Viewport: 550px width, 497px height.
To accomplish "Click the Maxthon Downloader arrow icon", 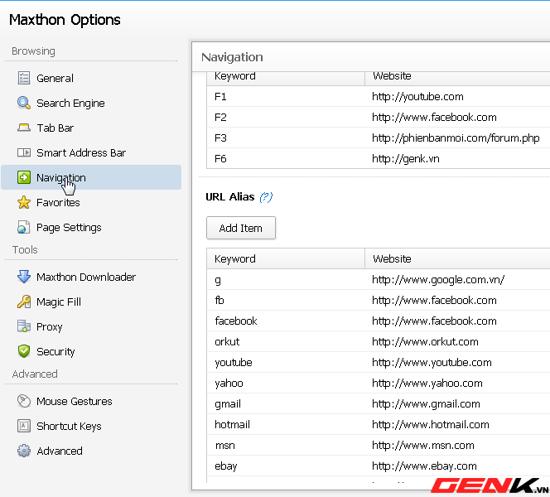I will [x=24, y=277].
